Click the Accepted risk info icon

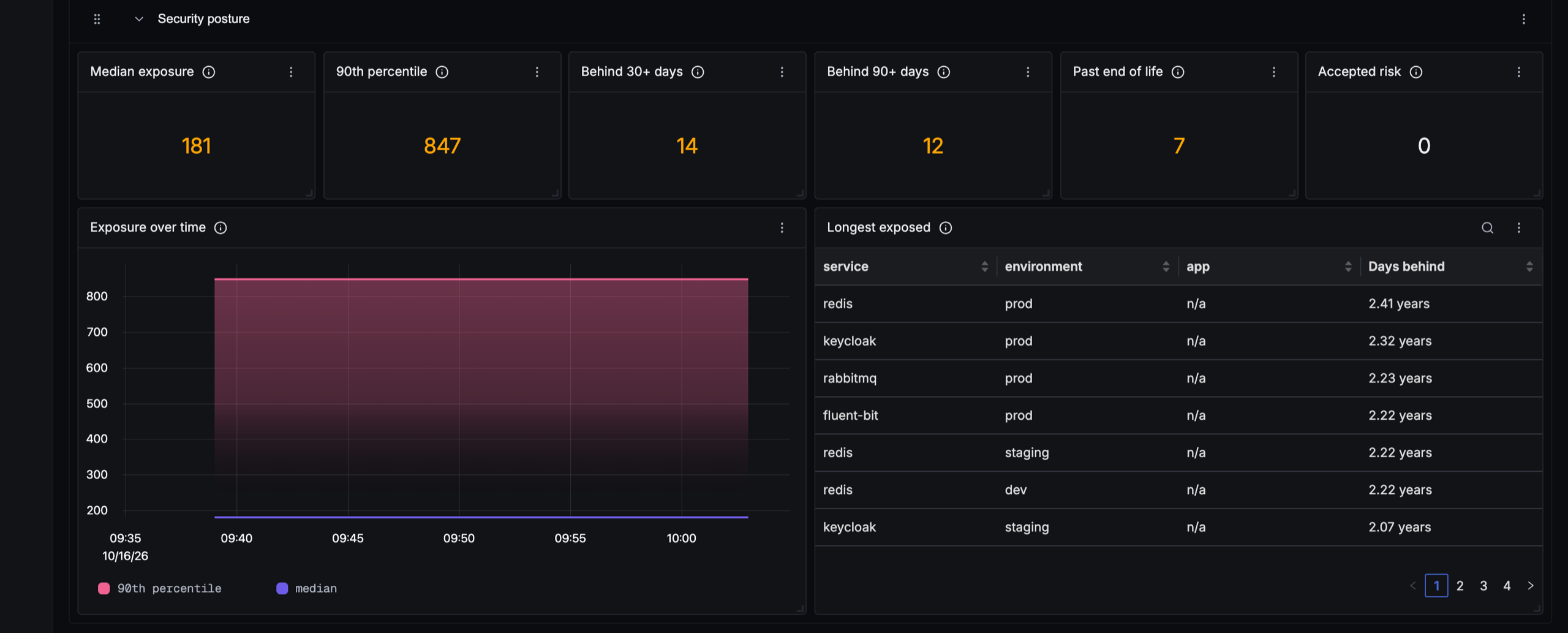(x=1416, y=72)
